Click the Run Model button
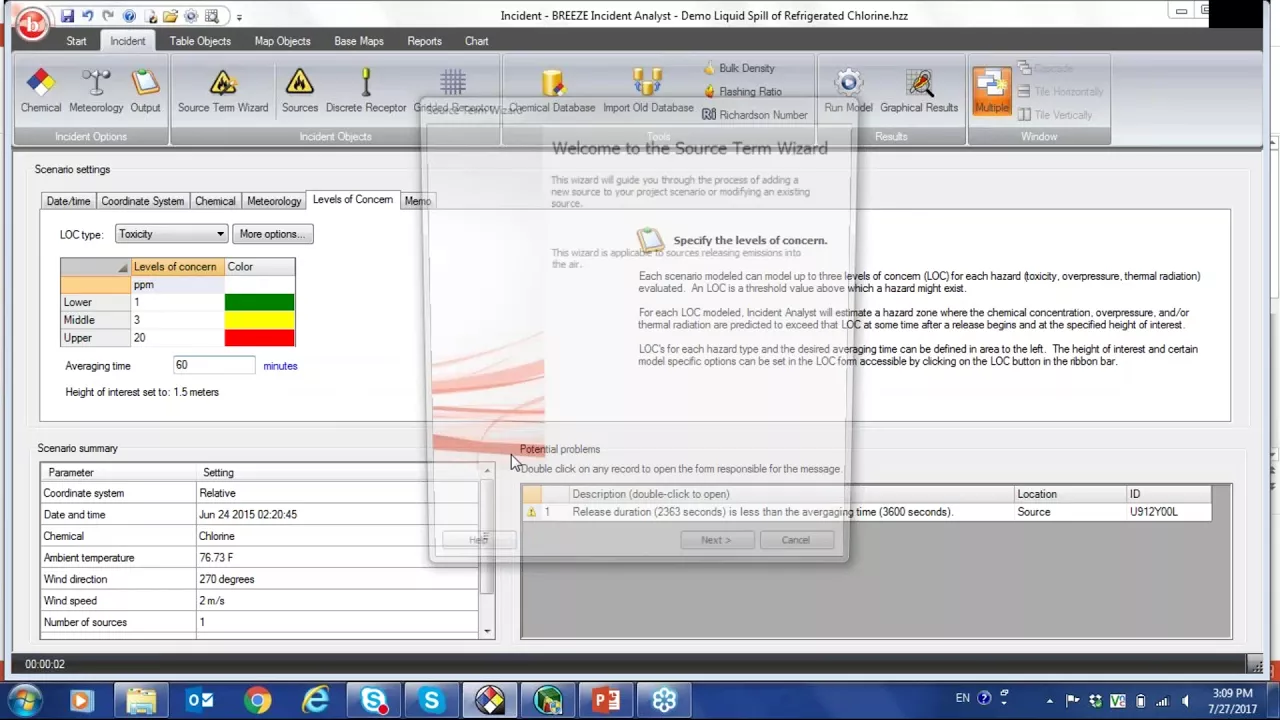This screenshot has height=720, width=1280. click(848, 90)
